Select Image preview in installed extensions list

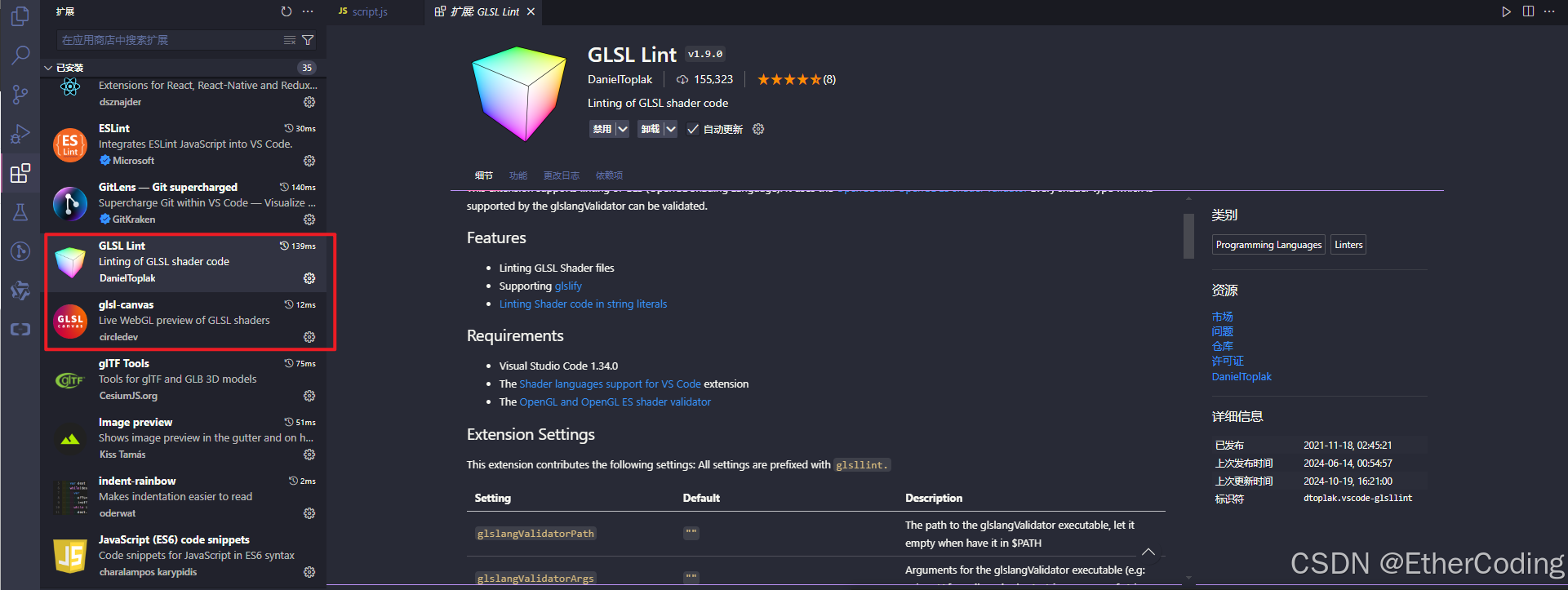(184, 438)
